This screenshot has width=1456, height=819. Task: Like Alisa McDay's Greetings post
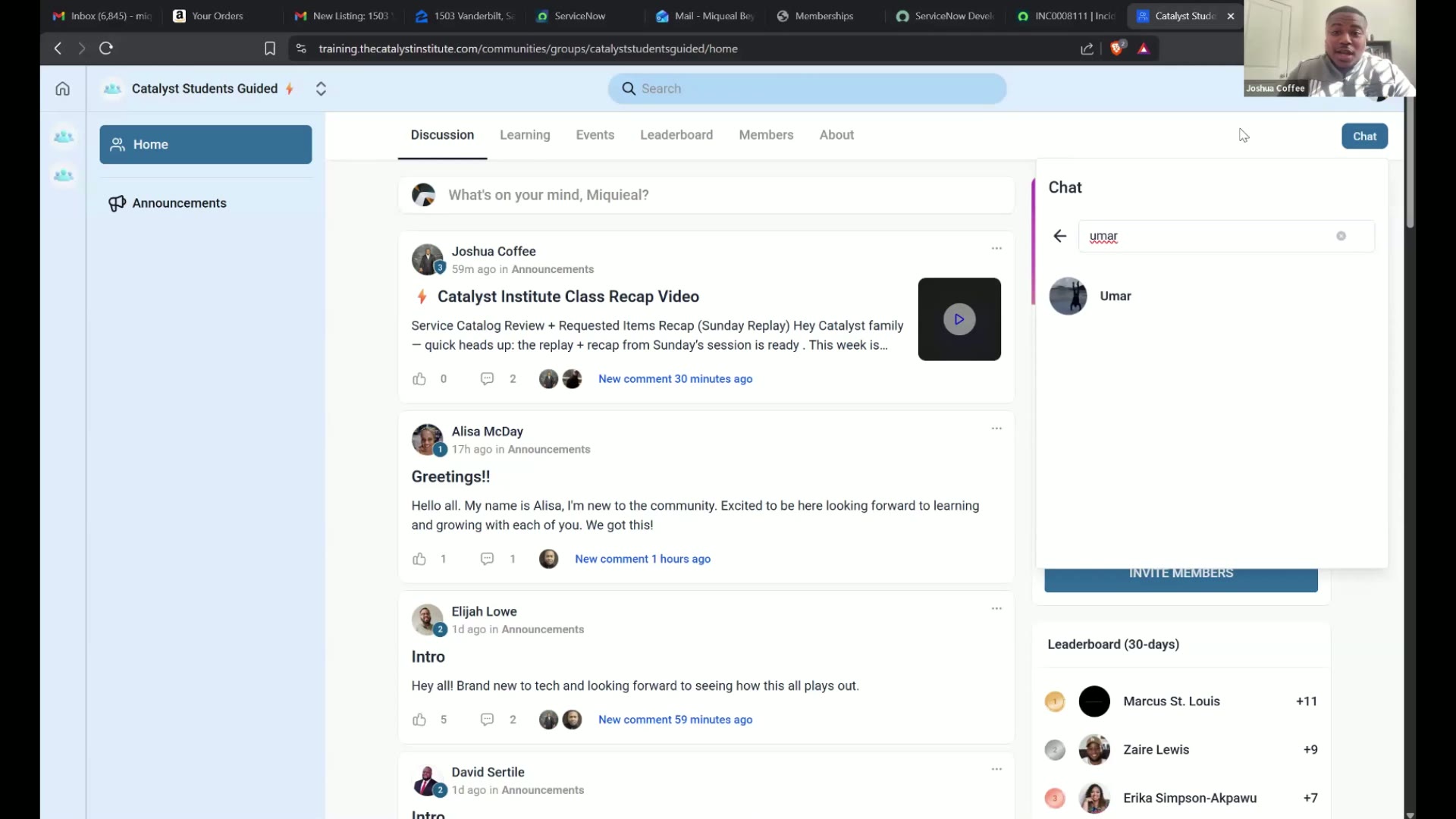419,559
